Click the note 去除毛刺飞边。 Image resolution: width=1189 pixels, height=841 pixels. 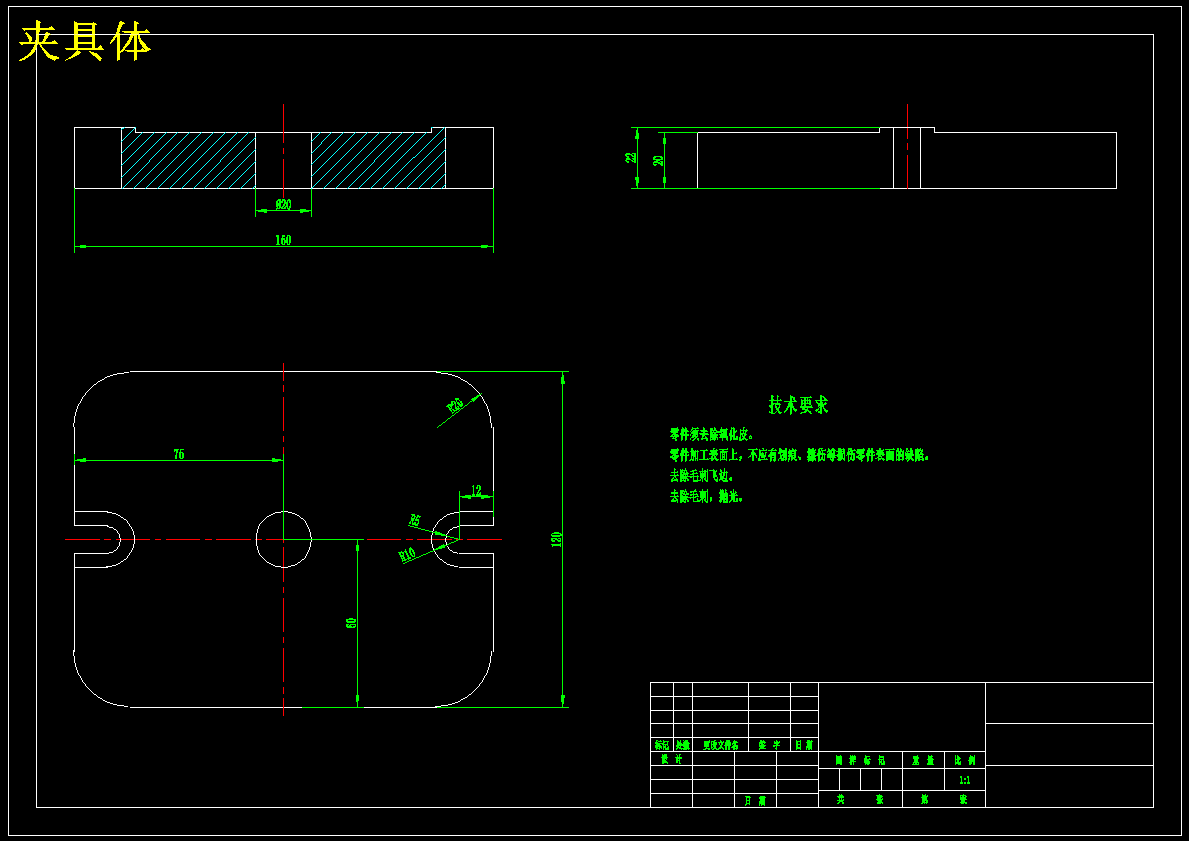[x=701, y=475]
